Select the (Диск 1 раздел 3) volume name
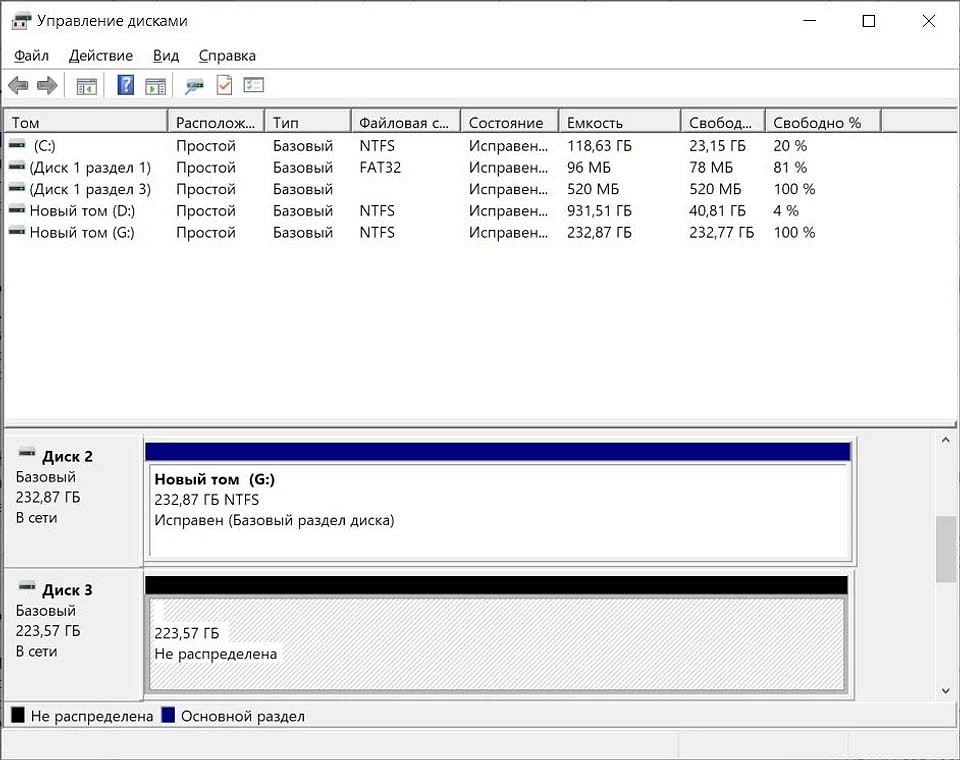Viewport: 960px width, 760px height. (x=90, y=189)
